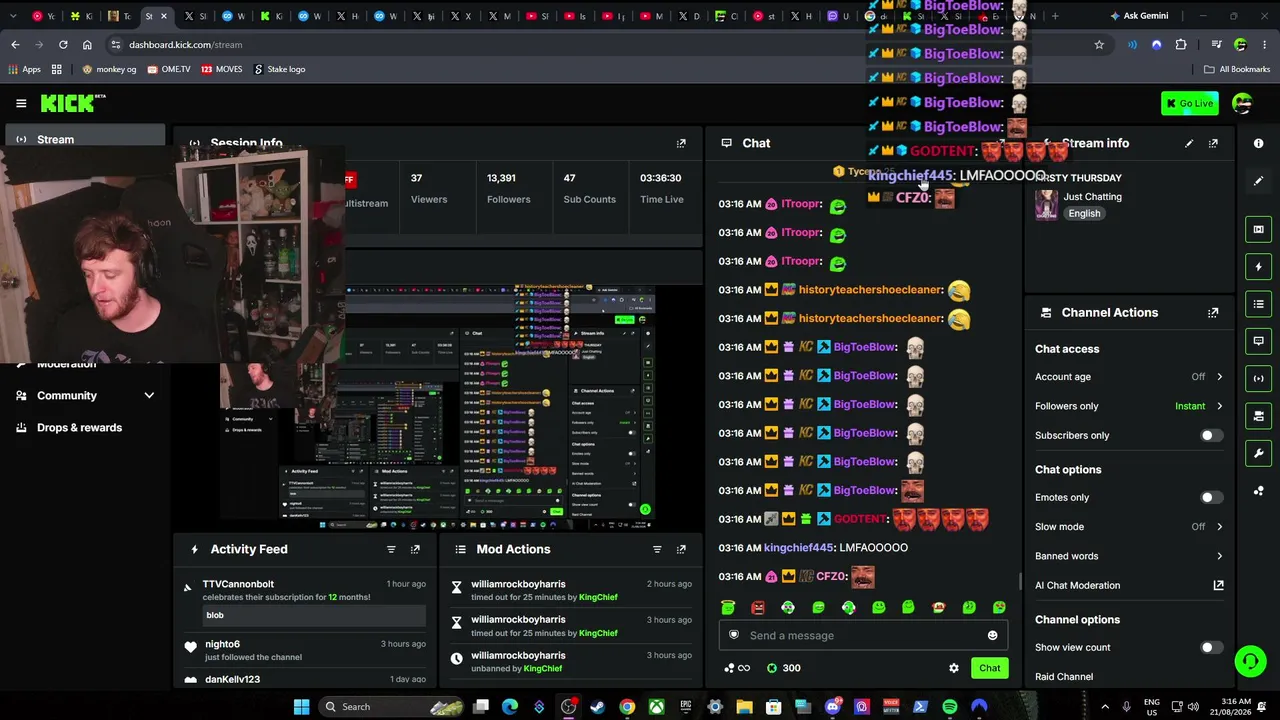Open the Stake logo bookmark
1280x720 pixels.
pyautogui.click(x=279, y=69)
